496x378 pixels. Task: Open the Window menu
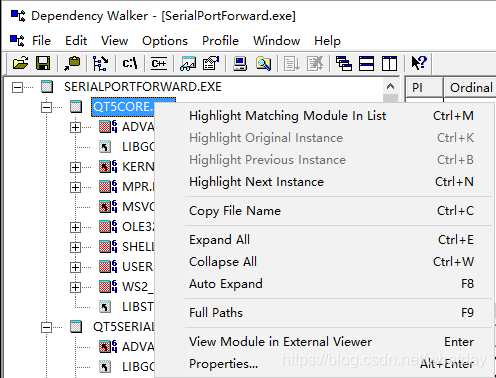point(276,41)
